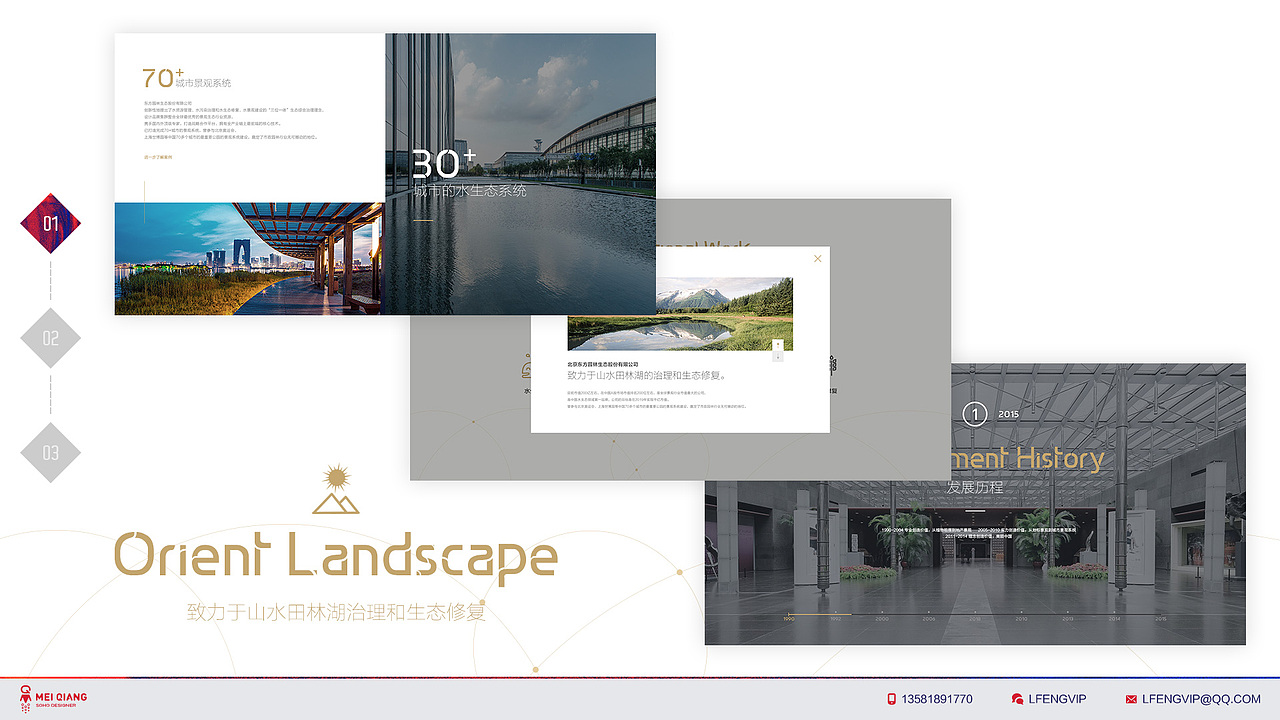The image size is (1280, 720).
Task: Click the Orient Landscape title text
Action: pyautogui.click(x=335, y=555)
